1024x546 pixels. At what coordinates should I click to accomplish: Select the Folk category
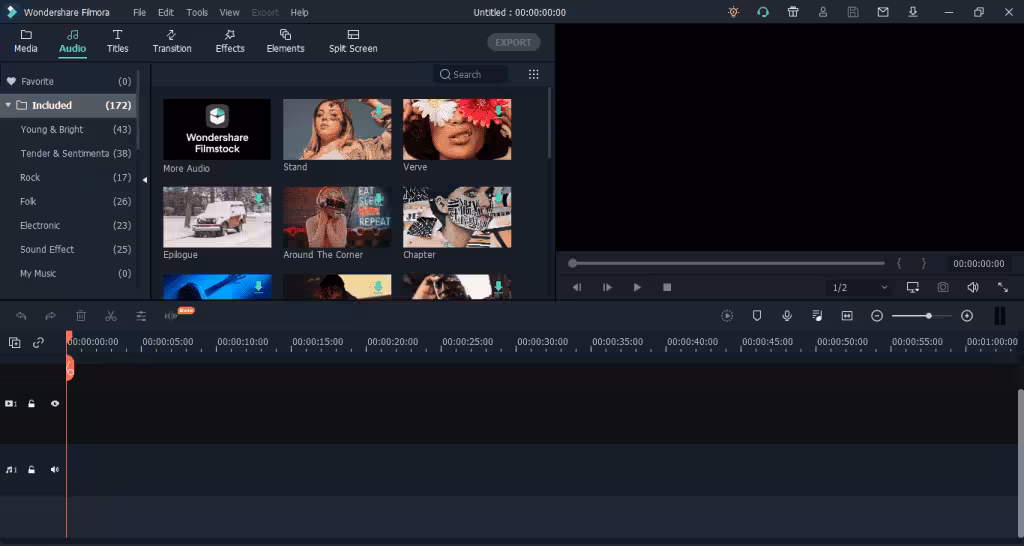click(69, 202)
